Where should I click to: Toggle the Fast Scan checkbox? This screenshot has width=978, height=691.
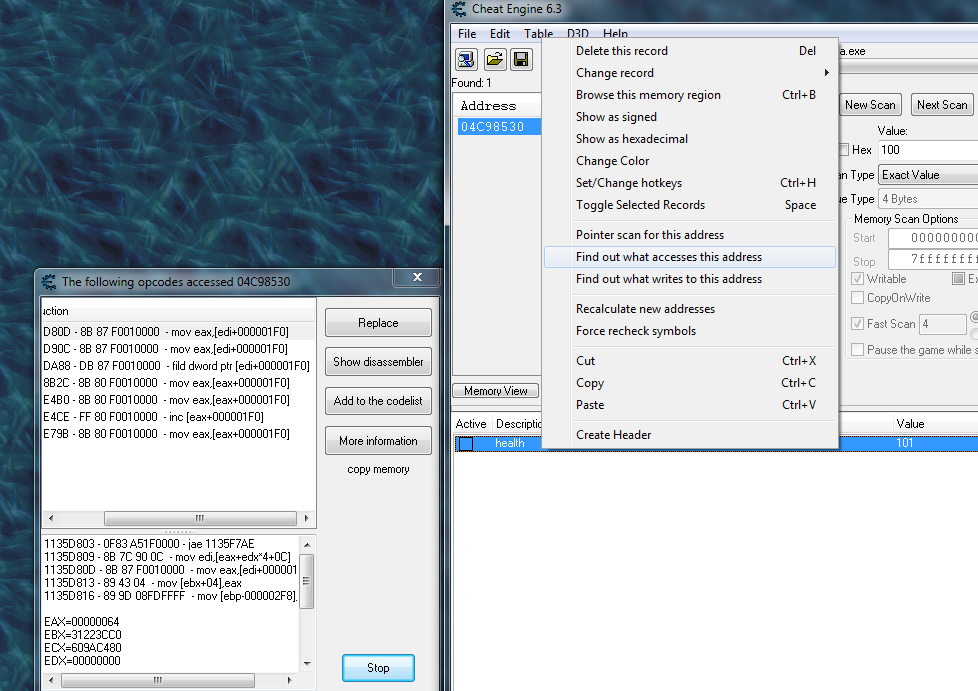tap(858, 324)
